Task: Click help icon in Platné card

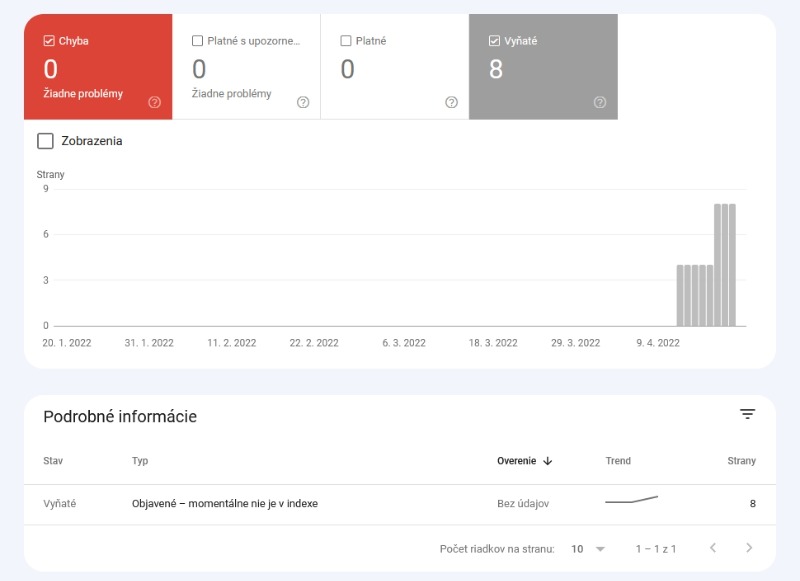Action: (x=451, y=102)
